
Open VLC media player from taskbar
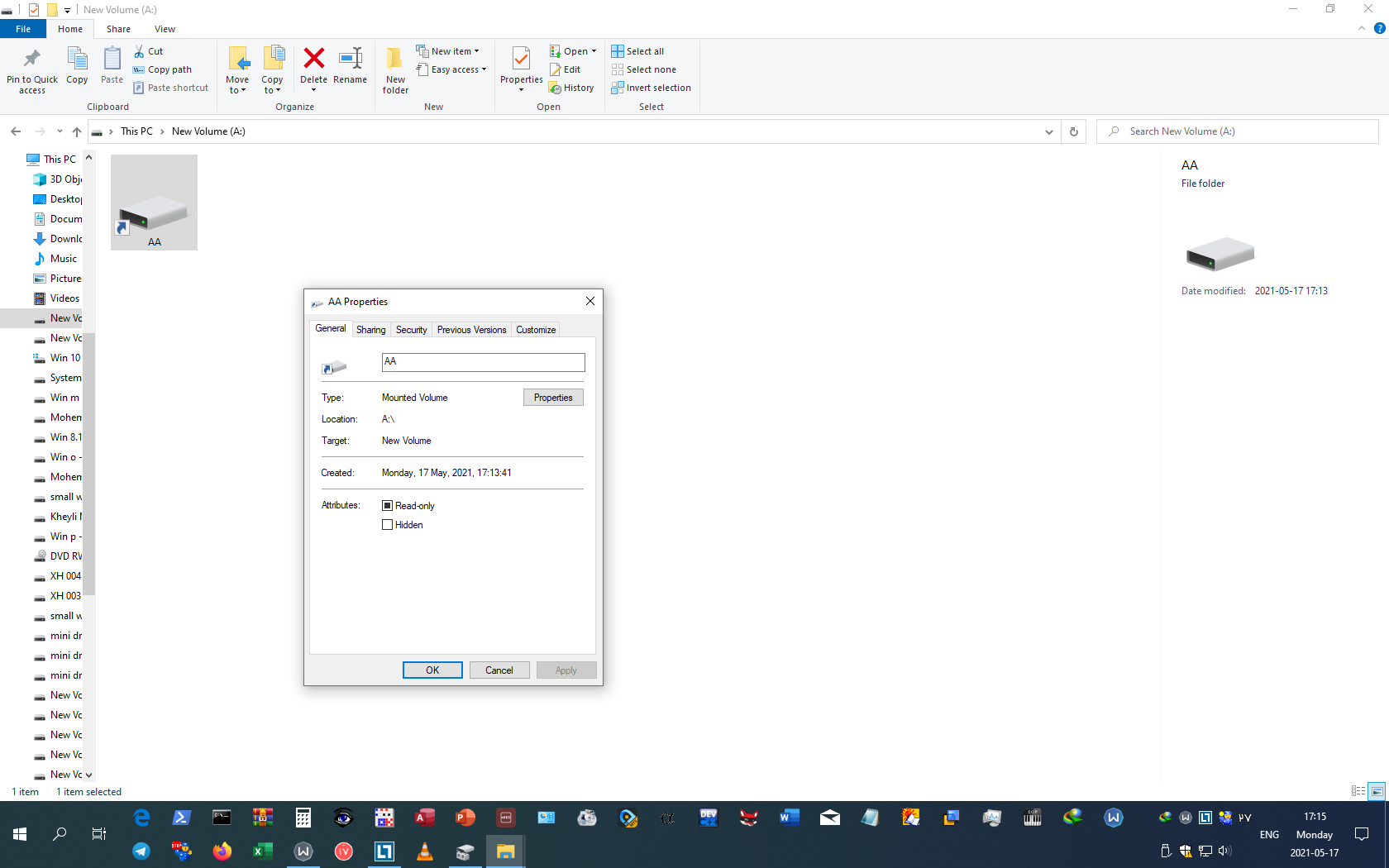point(425,851)
